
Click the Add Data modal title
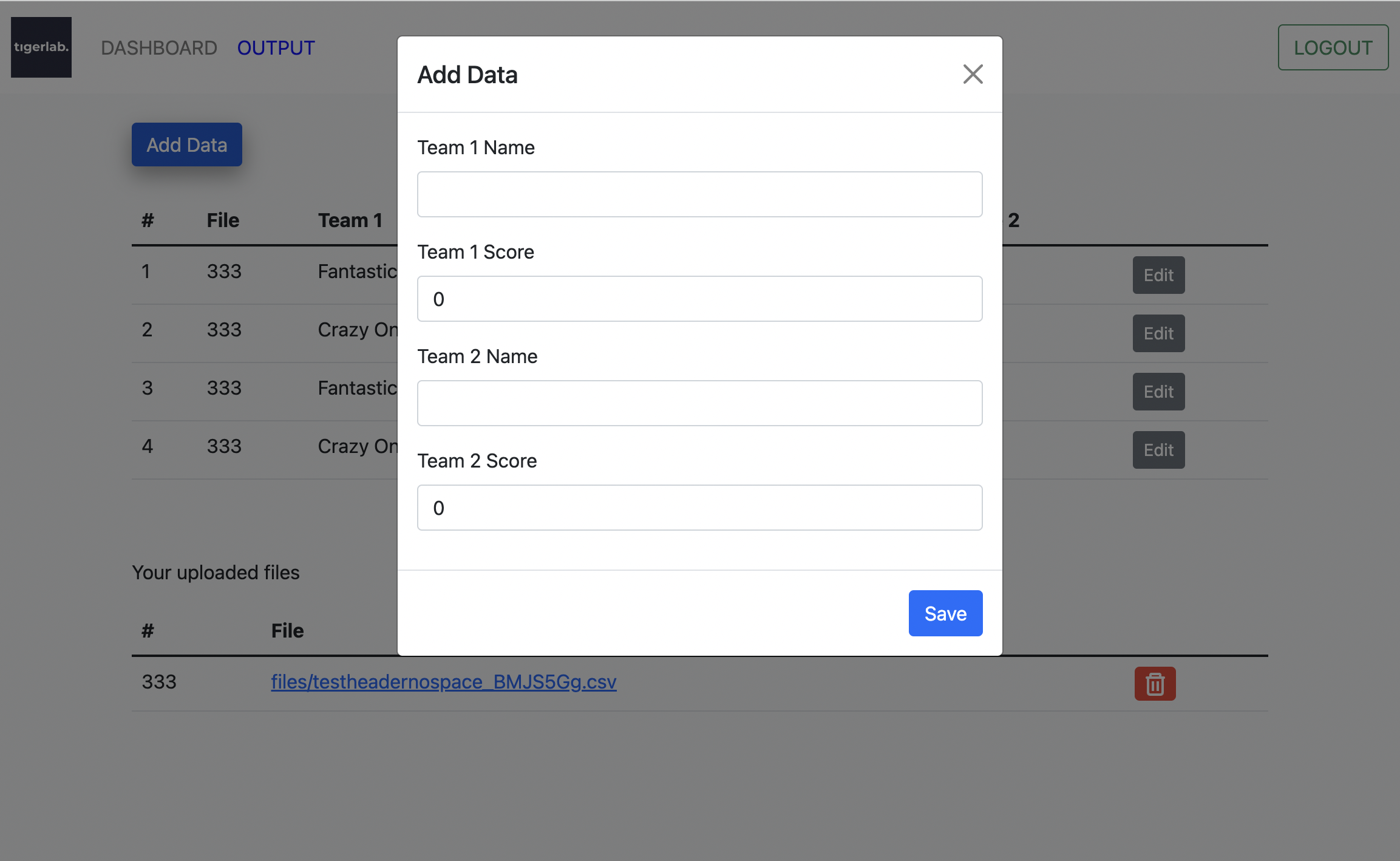pos(467,74)
